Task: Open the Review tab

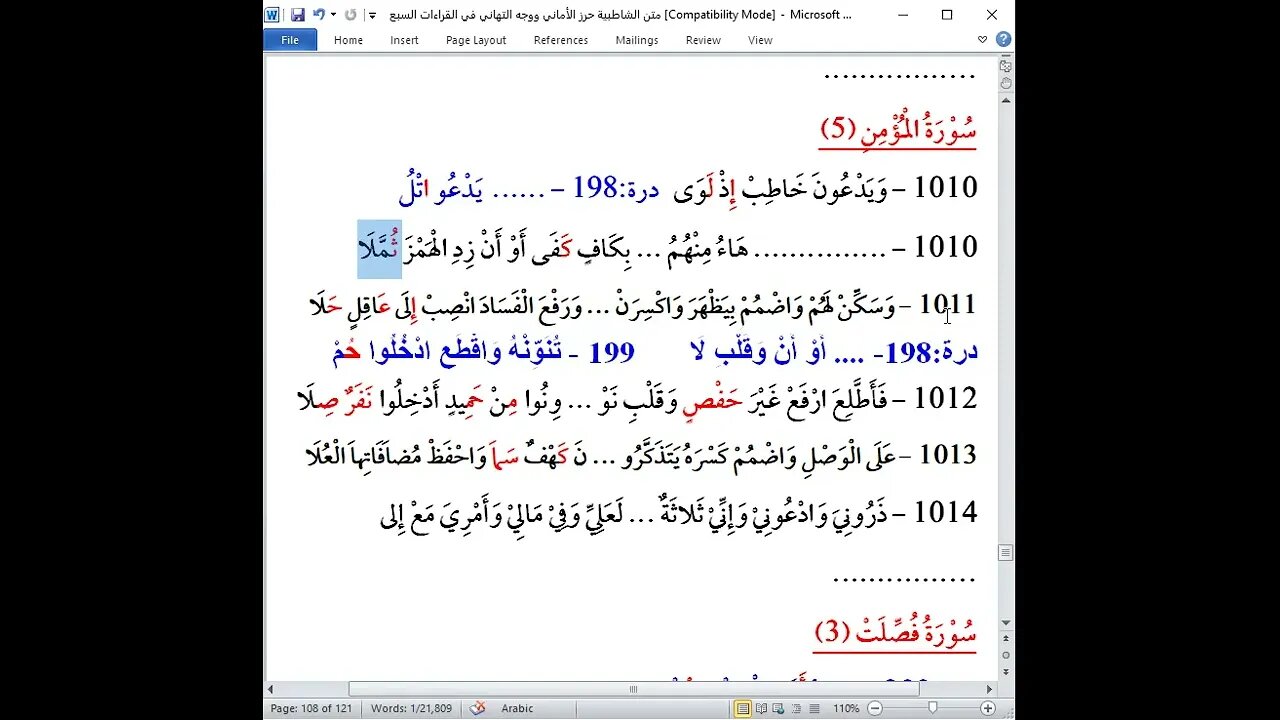Action: [703, 40]
